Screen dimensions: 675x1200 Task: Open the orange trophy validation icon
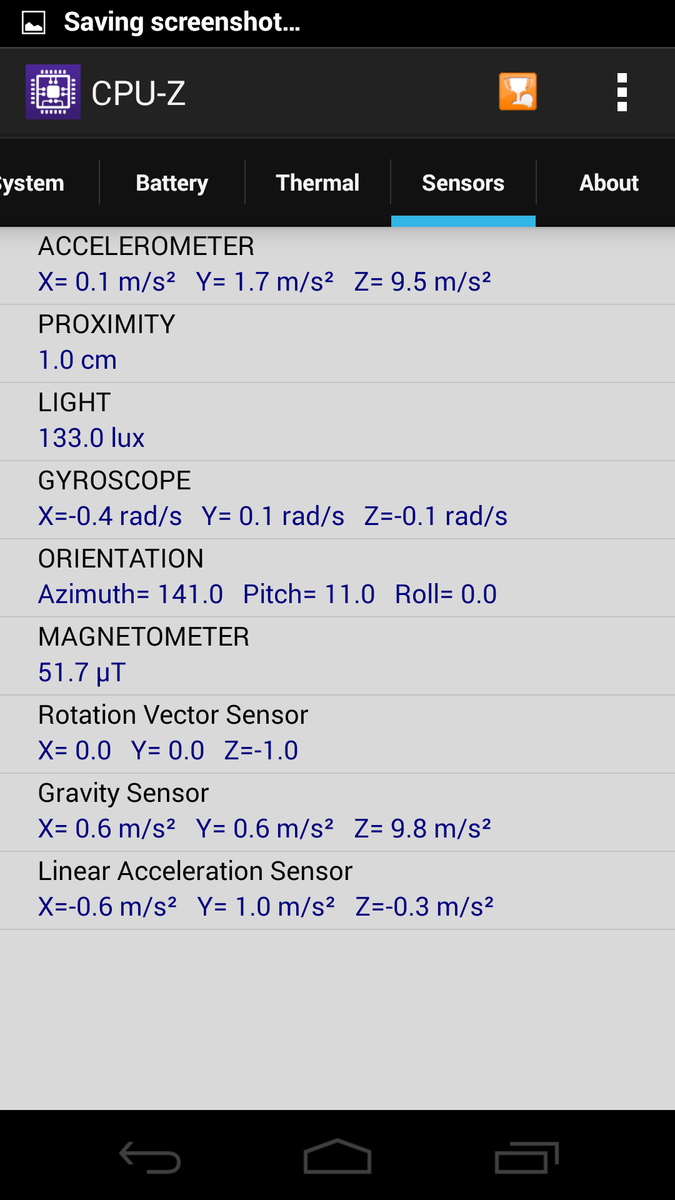tap(518, 93)
